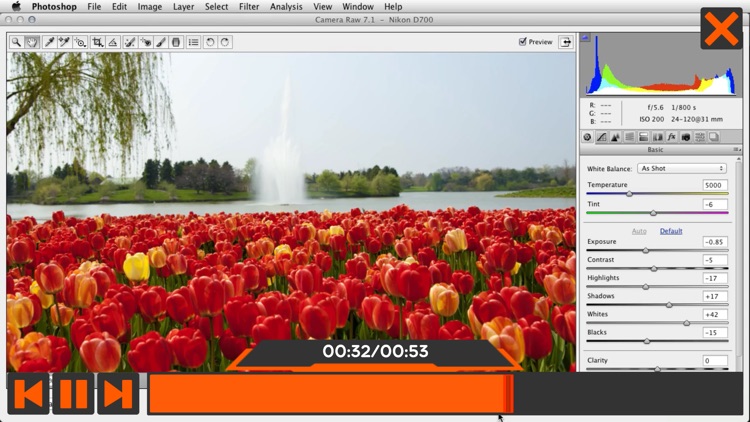Pause the tutorial video

pyautogui.click(x=73, y=394)
